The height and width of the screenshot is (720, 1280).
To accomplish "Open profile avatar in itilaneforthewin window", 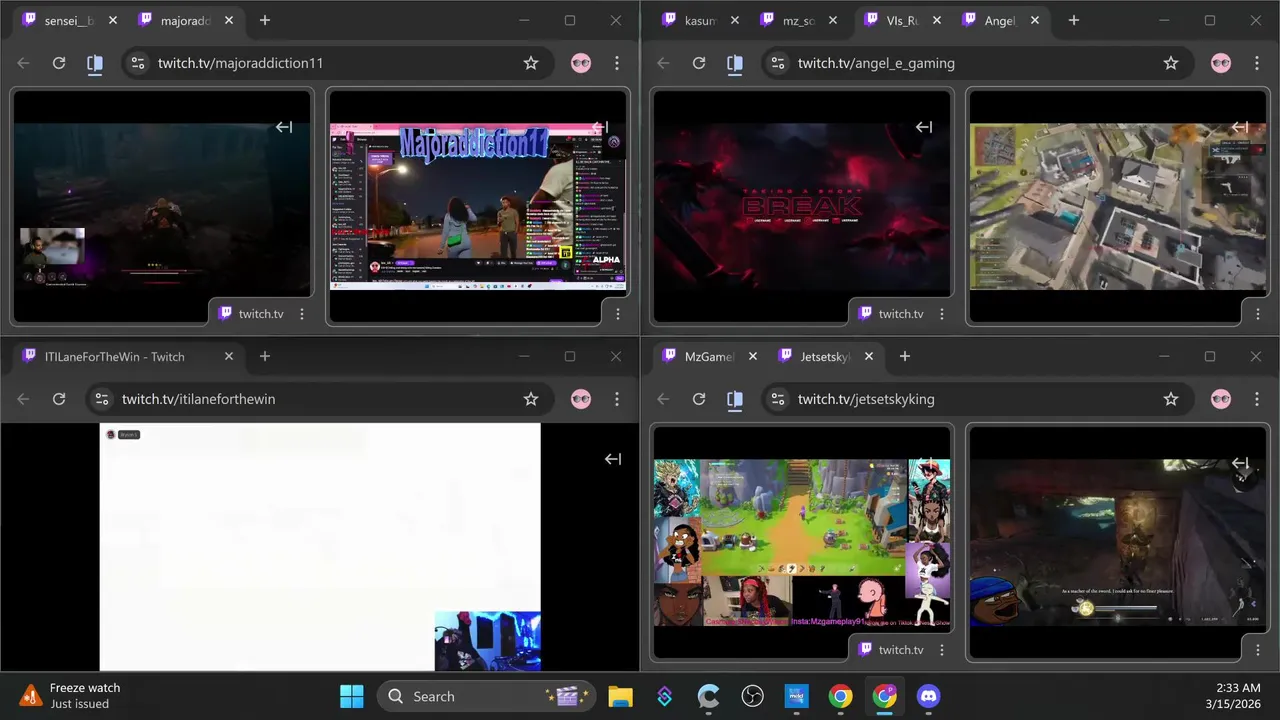I will [581, 399].
